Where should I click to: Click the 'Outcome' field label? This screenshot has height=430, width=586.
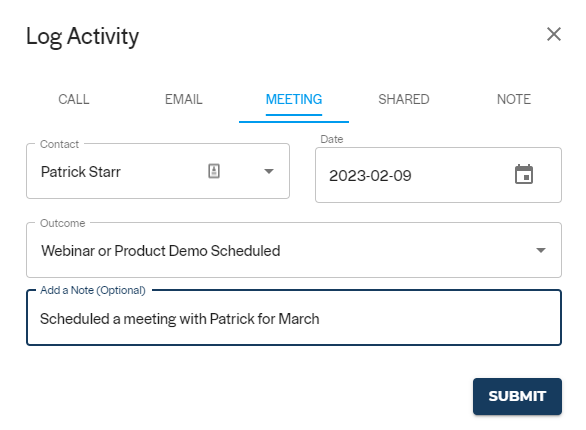pos(62,223)
